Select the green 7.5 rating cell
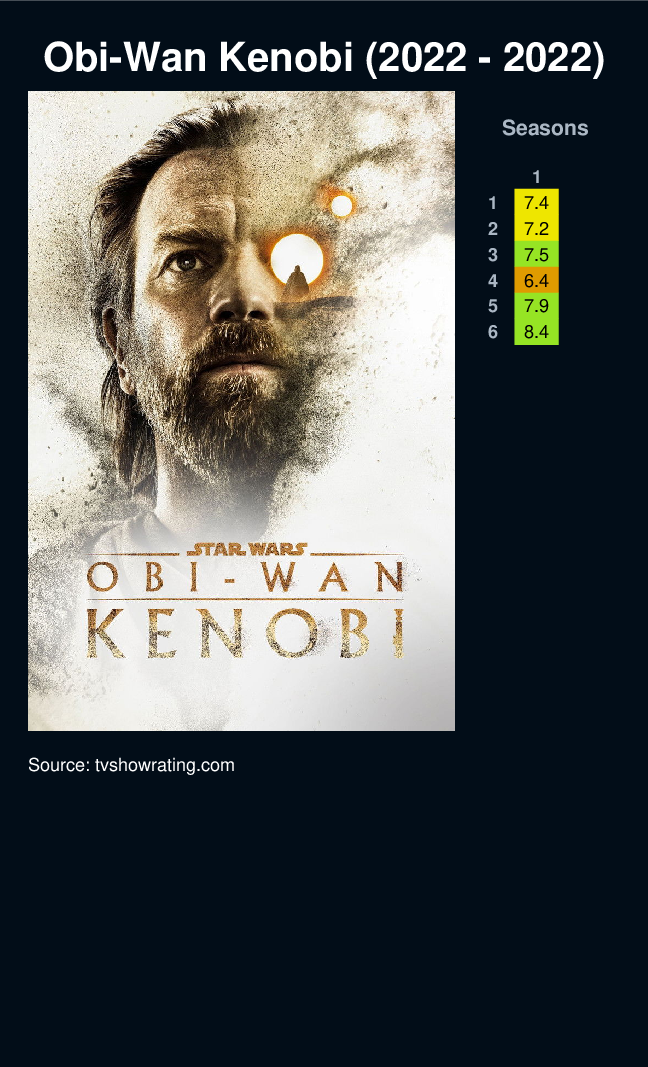The width and height of the screenshot is (648, 1067). pyautogui.click(x=536, y=254)
